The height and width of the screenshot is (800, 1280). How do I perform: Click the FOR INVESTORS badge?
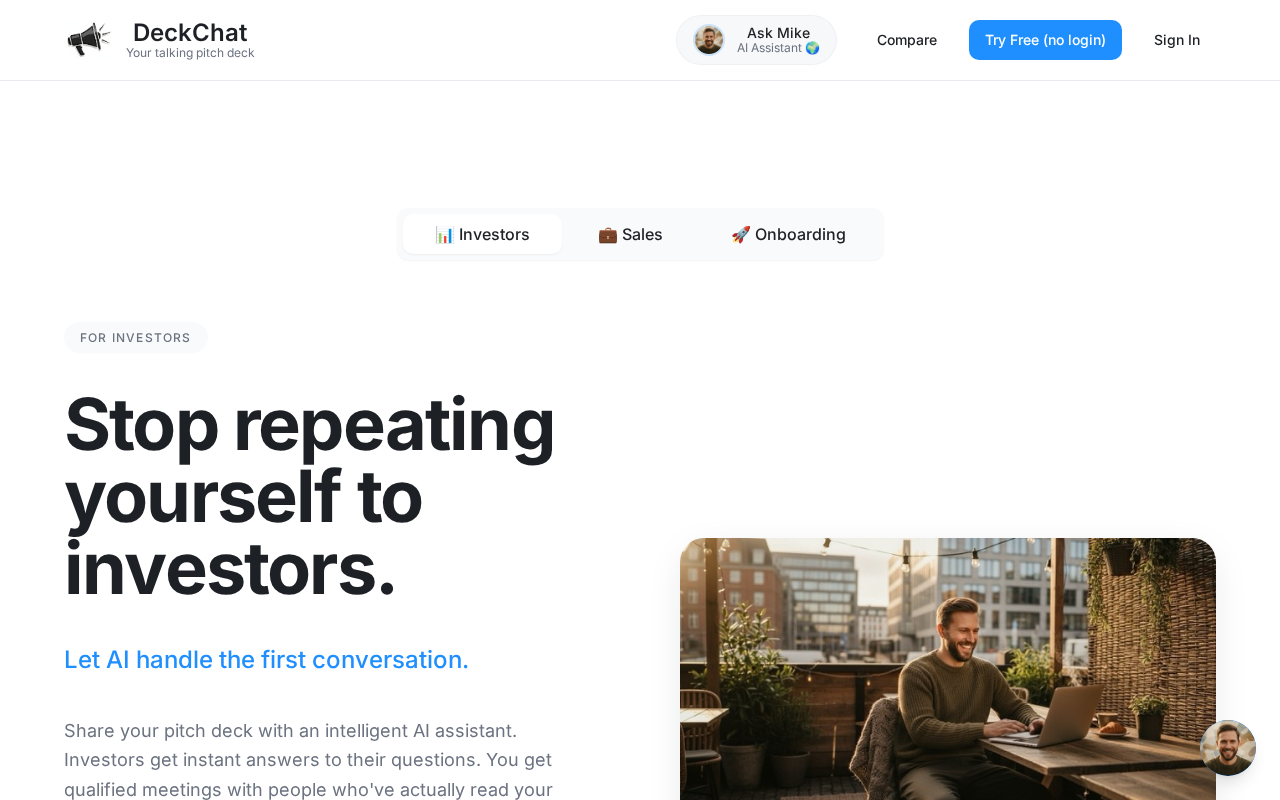point(136,338)
